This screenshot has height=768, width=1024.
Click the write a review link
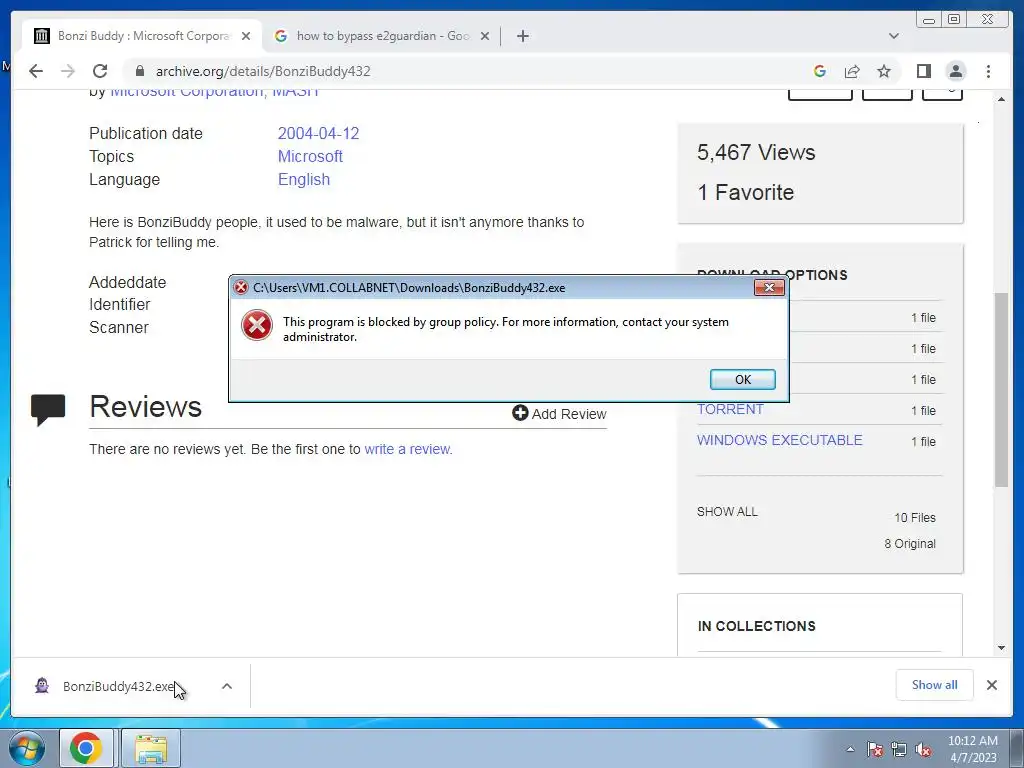pyautogui.click(x=408, y=449)
